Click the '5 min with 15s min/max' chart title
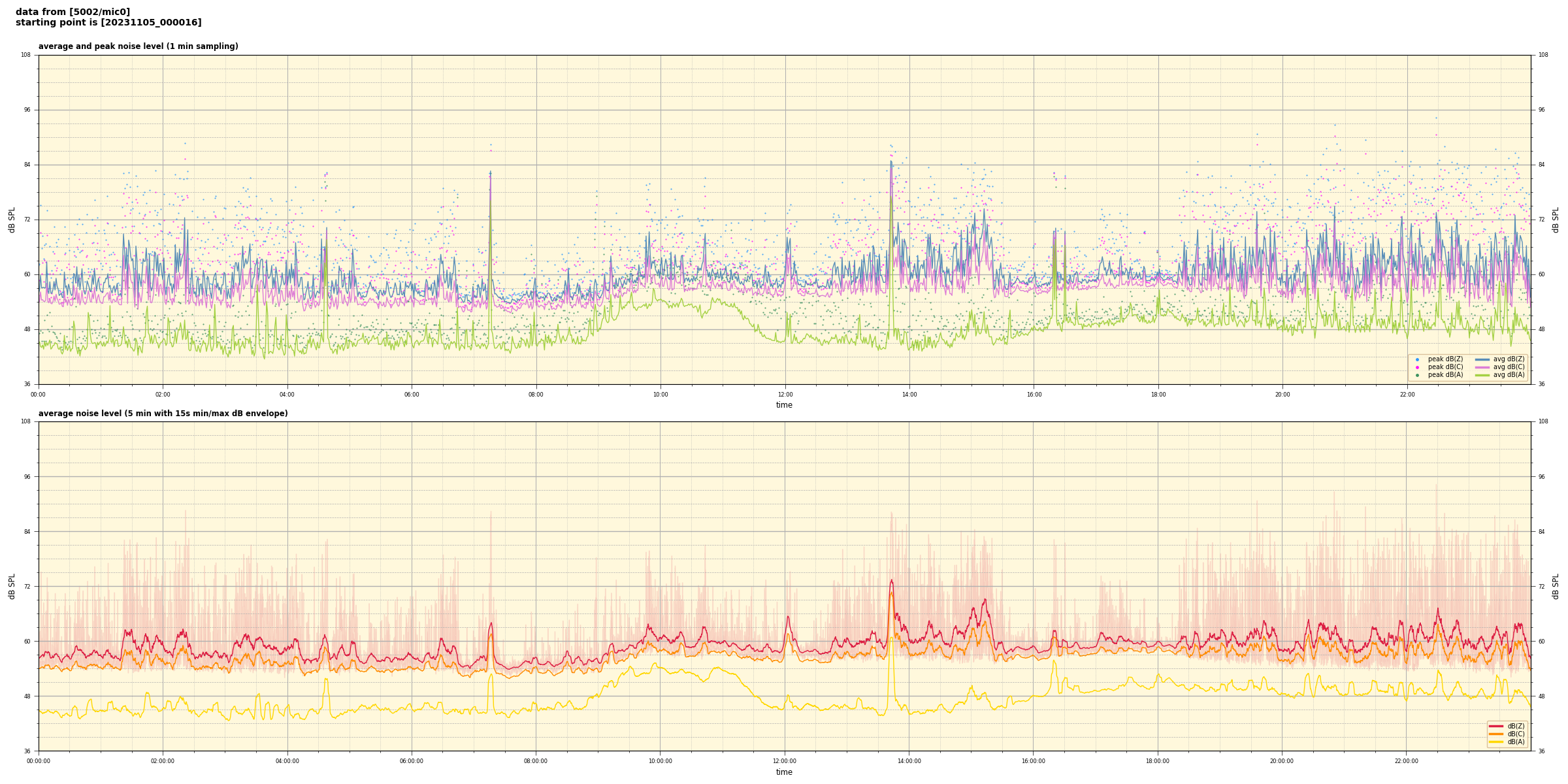Viewport: 1568px width, 784px height. 163,414
